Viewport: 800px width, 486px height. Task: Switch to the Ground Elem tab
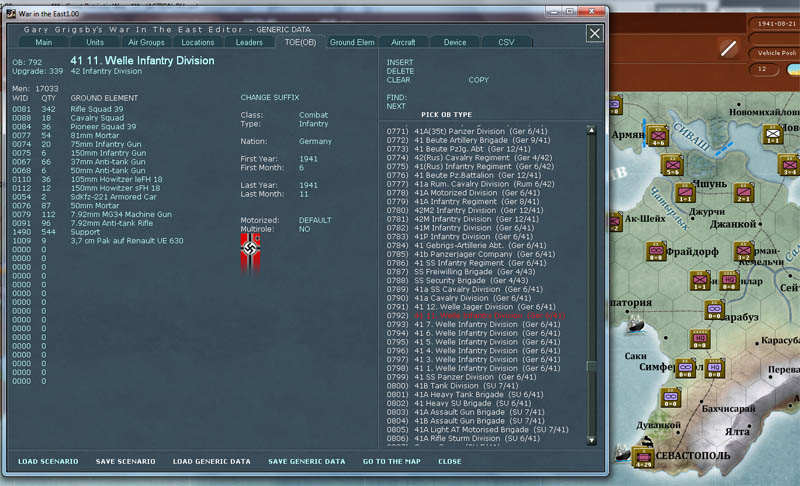coord(352,42)
